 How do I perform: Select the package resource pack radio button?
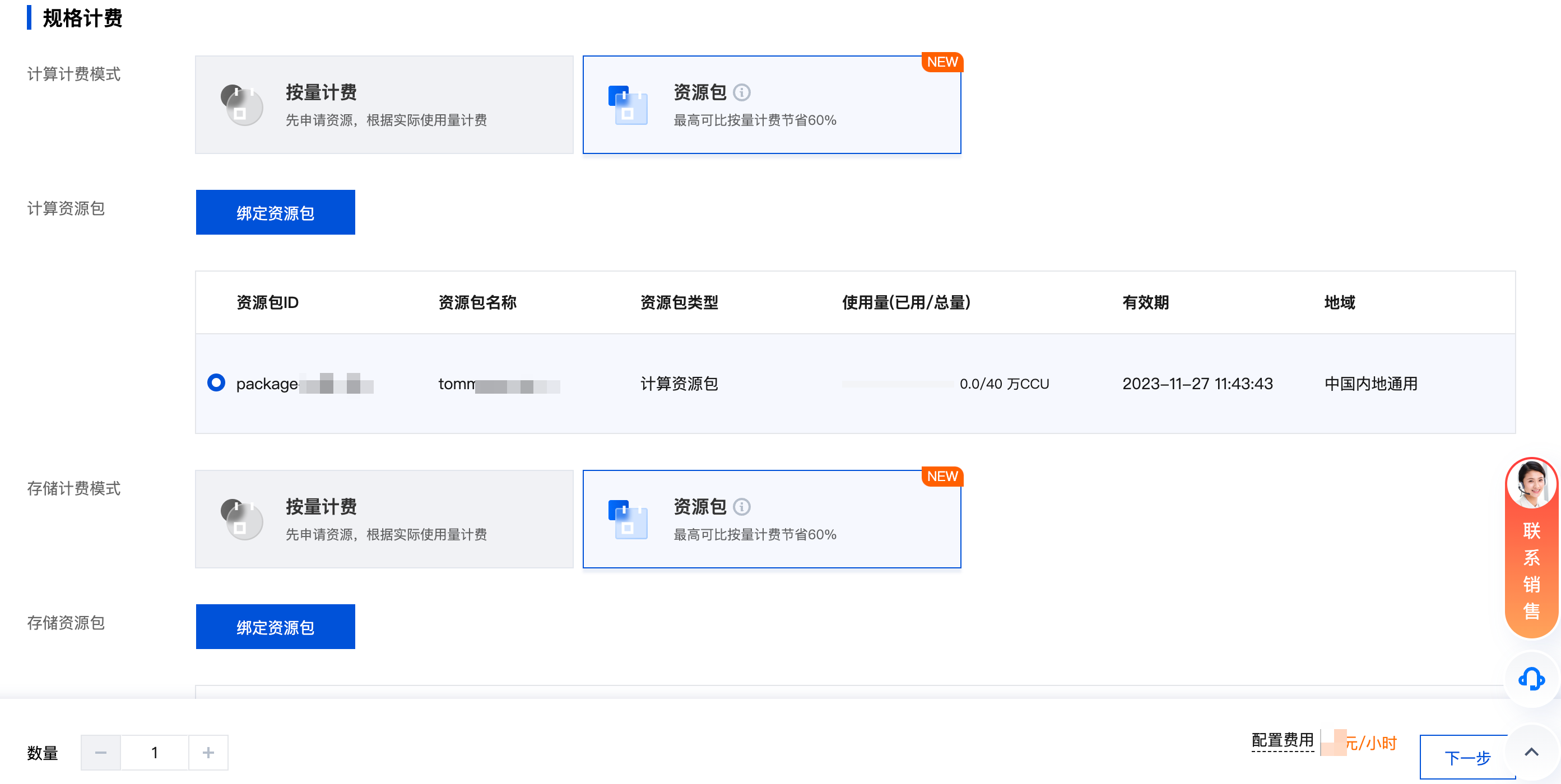point(216,383)
